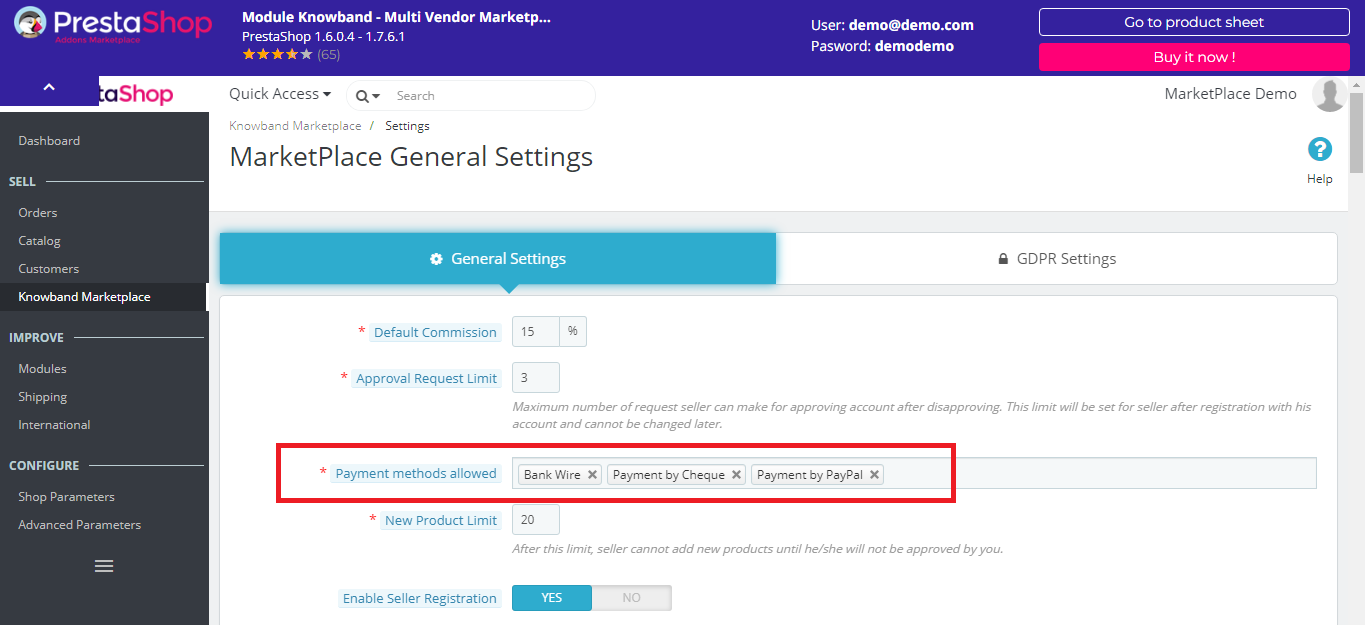Click the user avatar icon
This screenshot has height=625, width=1365.
tap(1329, 95)
